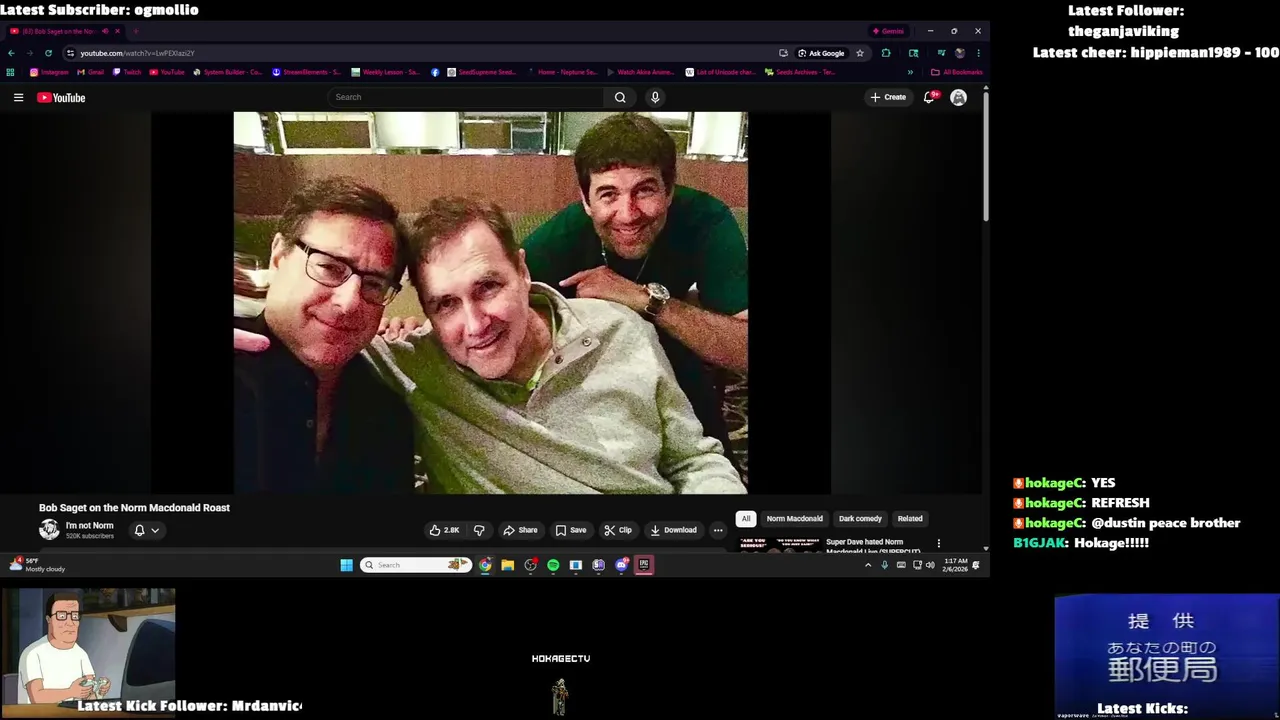
Task: Open Discord from the taskbar
Action: pos(621,565)
